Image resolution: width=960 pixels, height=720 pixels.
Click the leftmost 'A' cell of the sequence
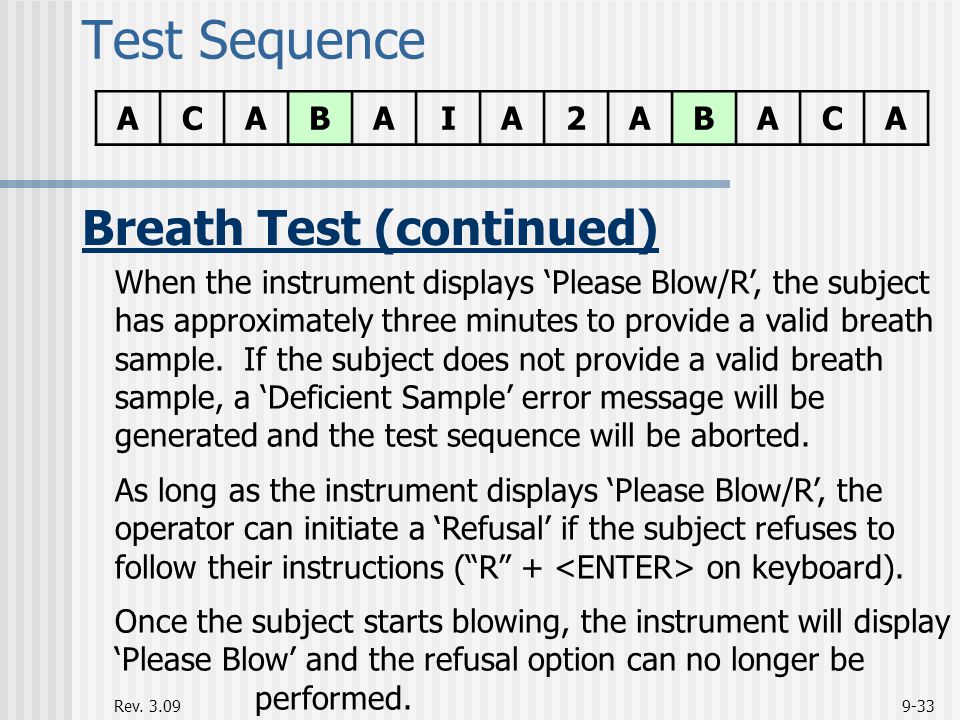pyautogui.click(x=128, y=118)
